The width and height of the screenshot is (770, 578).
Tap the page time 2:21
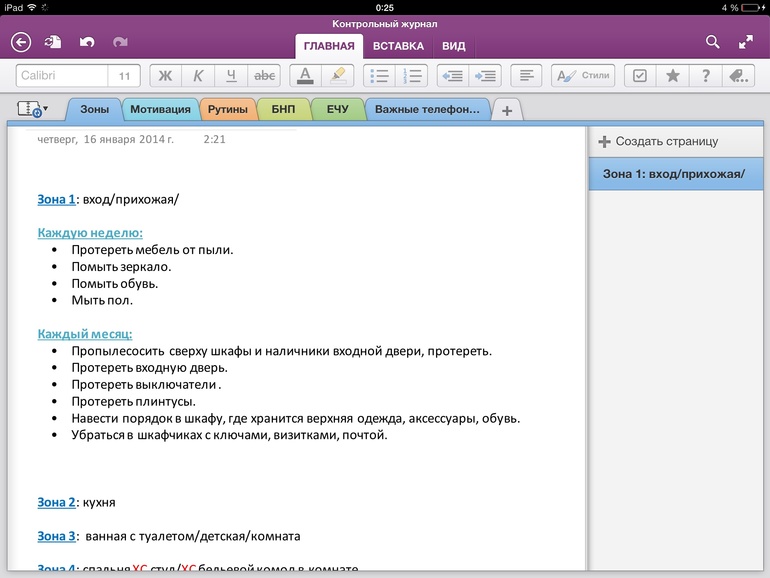click(x=215, y=139)
